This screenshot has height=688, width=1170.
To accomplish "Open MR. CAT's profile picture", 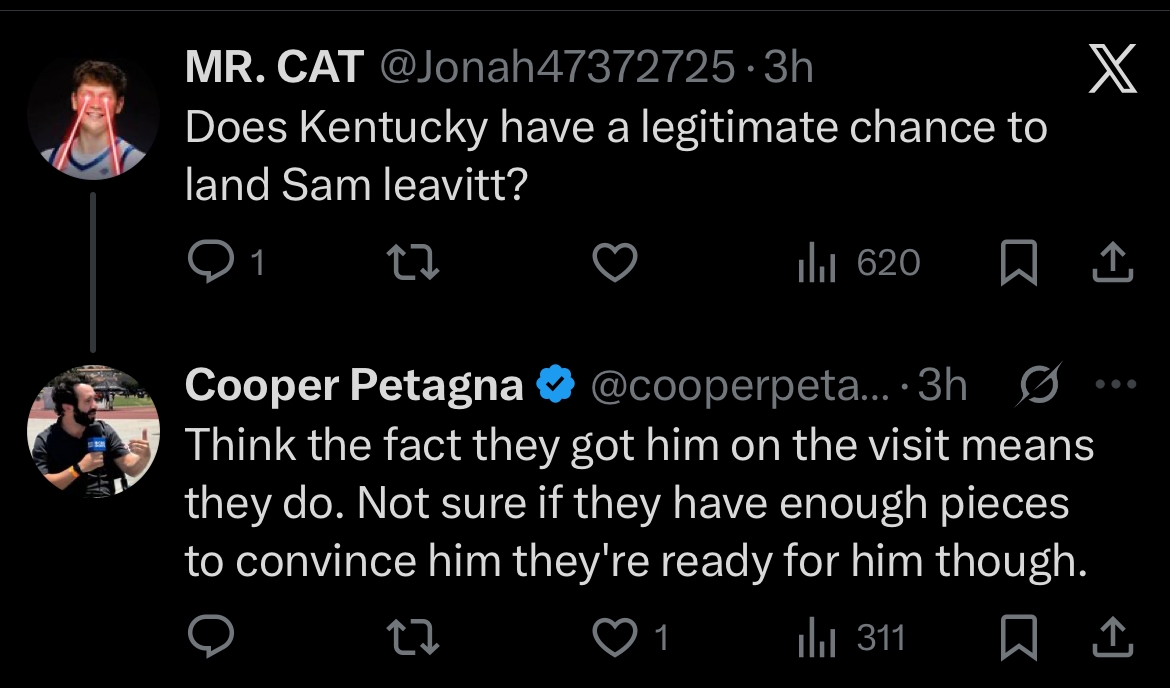I will pyautogui.click(x=93, y=118).
